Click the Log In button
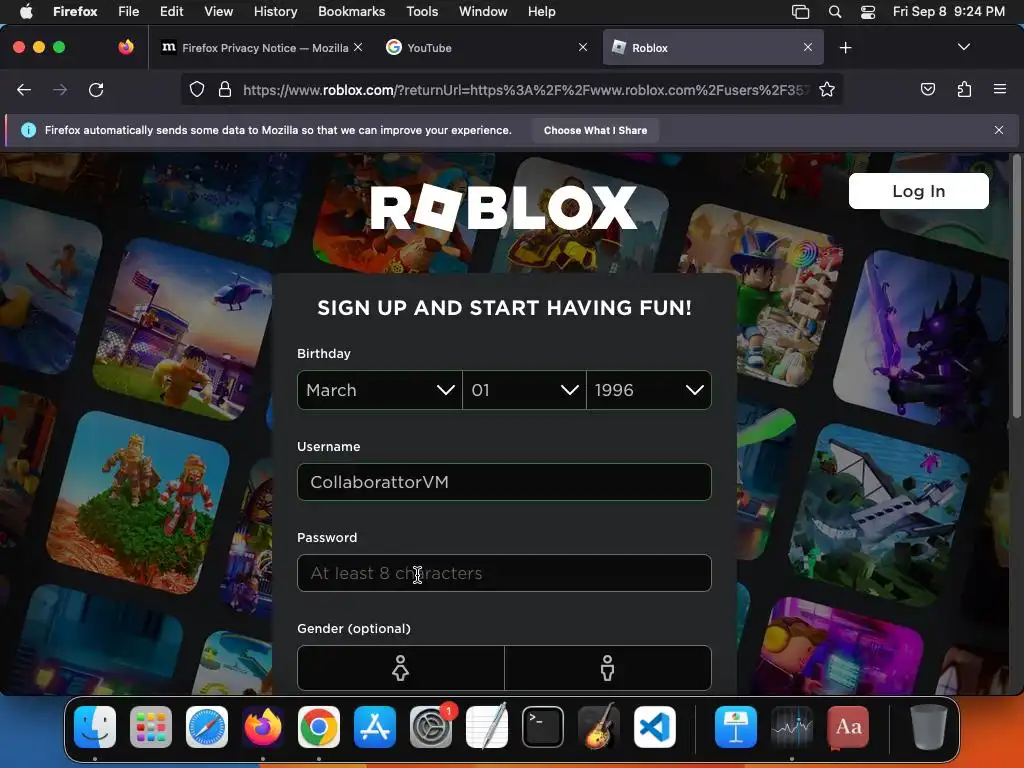 [x=918, y=191]
